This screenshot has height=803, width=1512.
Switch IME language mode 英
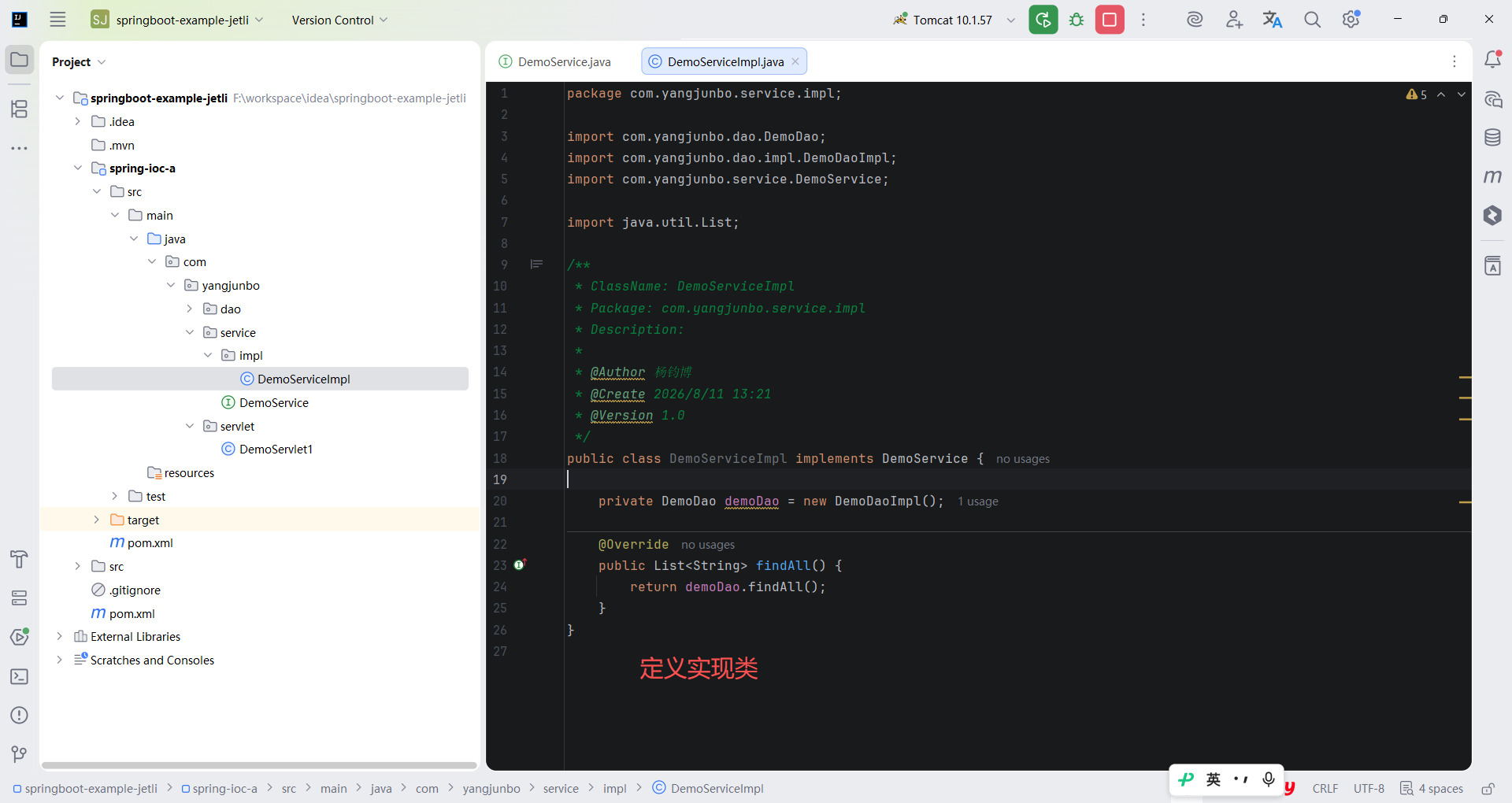[1214, 779]
